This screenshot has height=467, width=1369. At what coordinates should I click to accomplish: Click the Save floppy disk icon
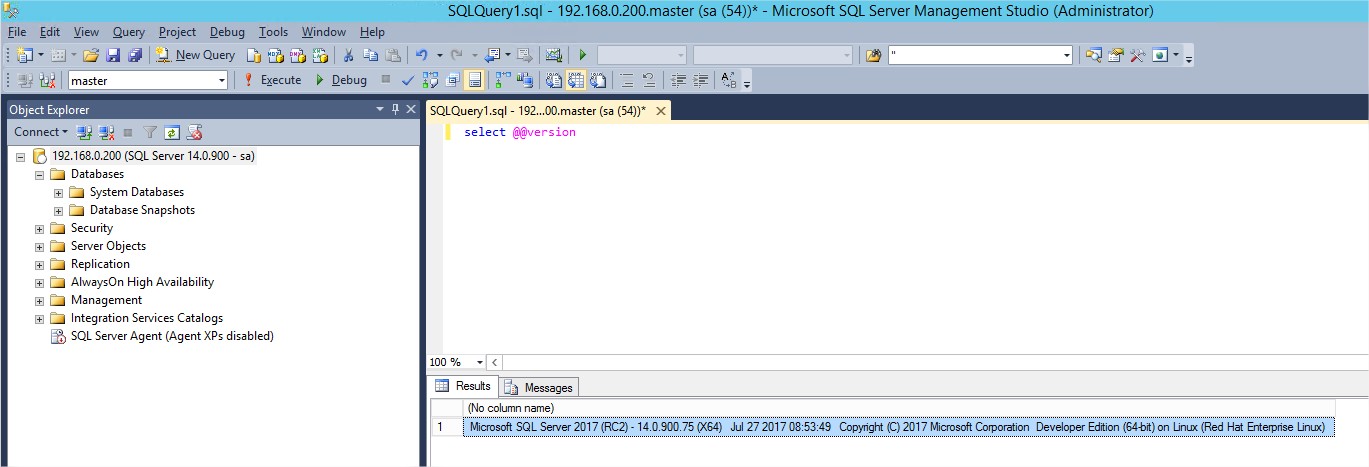click(113, 55)
